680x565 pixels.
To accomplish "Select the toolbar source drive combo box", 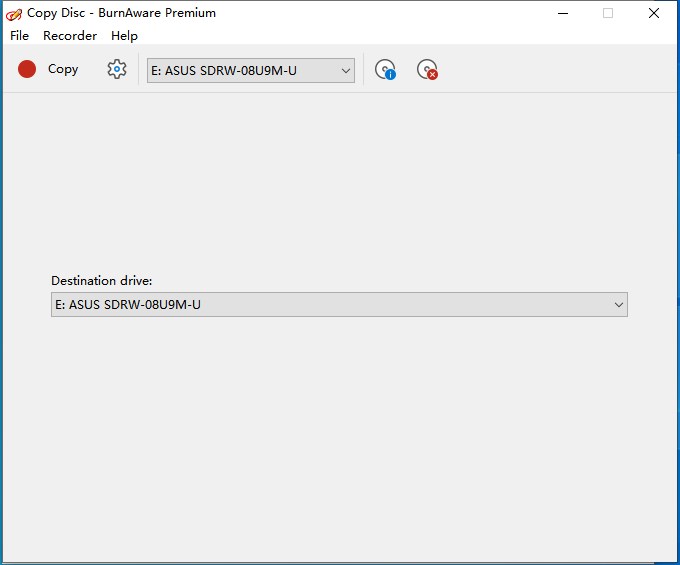I will click(x=240, y=70).
